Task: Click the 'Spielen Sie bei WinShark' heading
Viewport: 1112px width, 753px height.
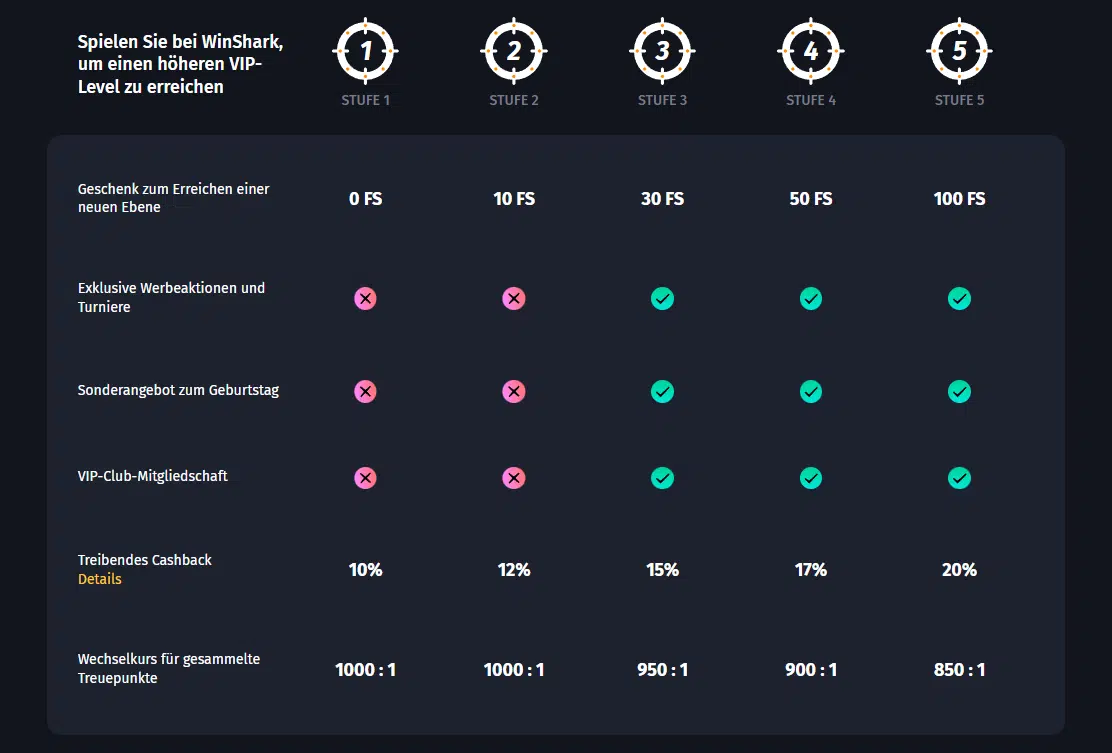Action: tap(180, 64)
